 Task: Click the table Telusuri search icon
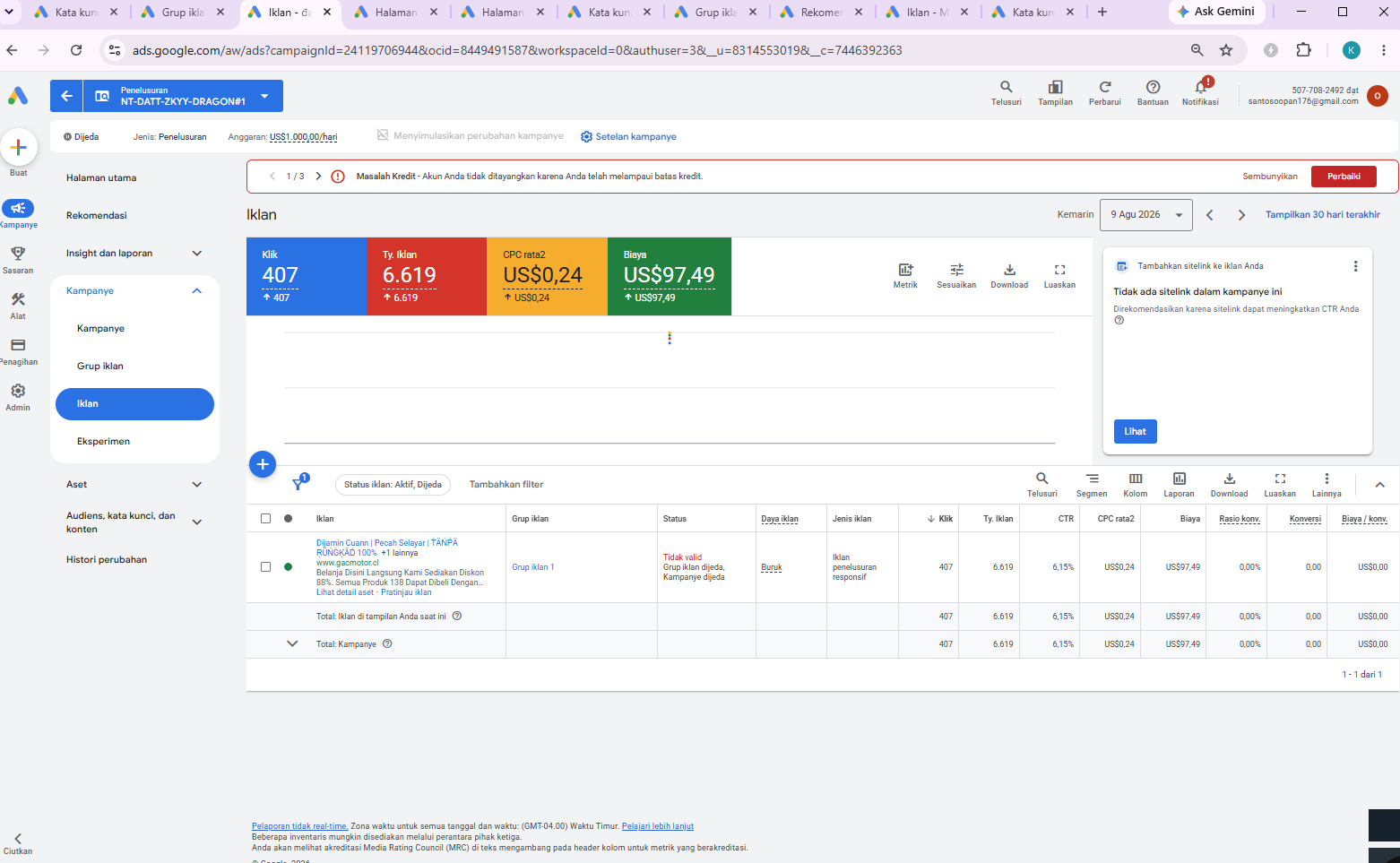1042,479
